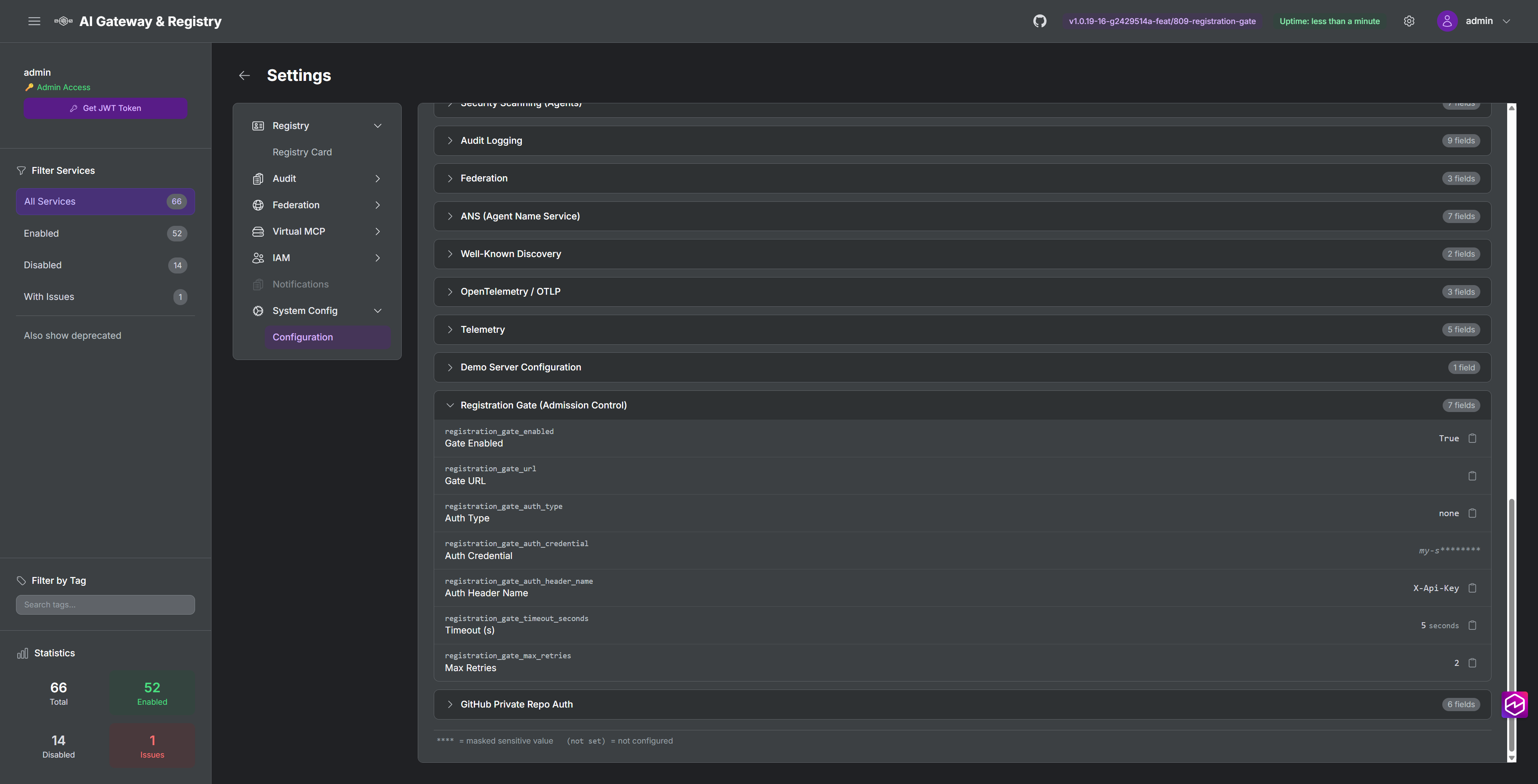Click the version branch badge
Viewport: 1538px width, 784px height.
click(1162, 21)
